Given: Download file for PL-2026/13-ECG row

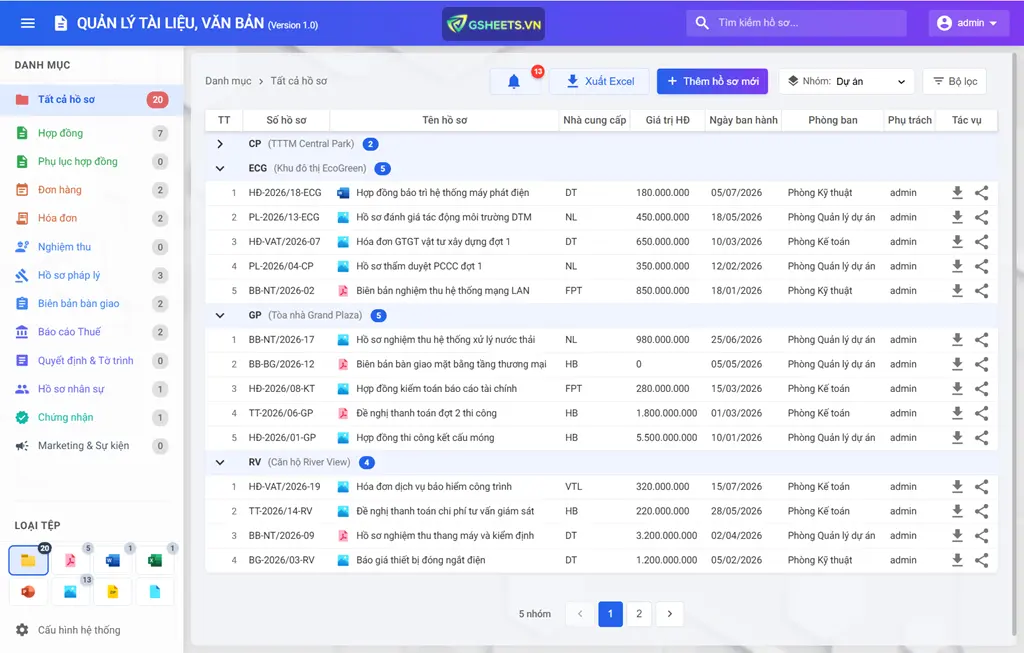Looking at the screenshot, I should click(x=957, y=217).
